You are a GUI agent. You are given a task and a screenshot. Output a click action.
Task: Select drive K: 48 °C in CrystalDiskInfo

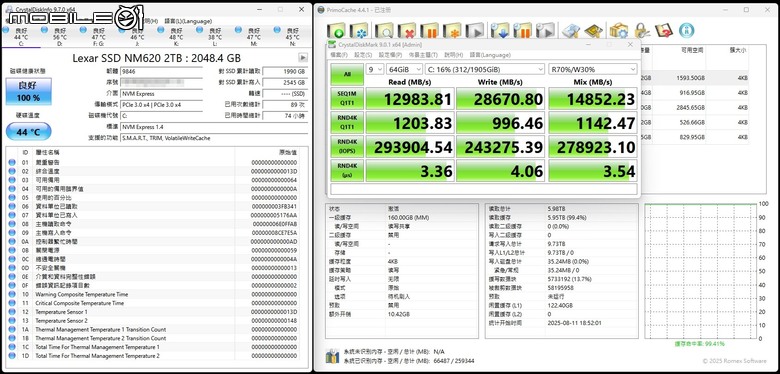[x=176, y=37]
